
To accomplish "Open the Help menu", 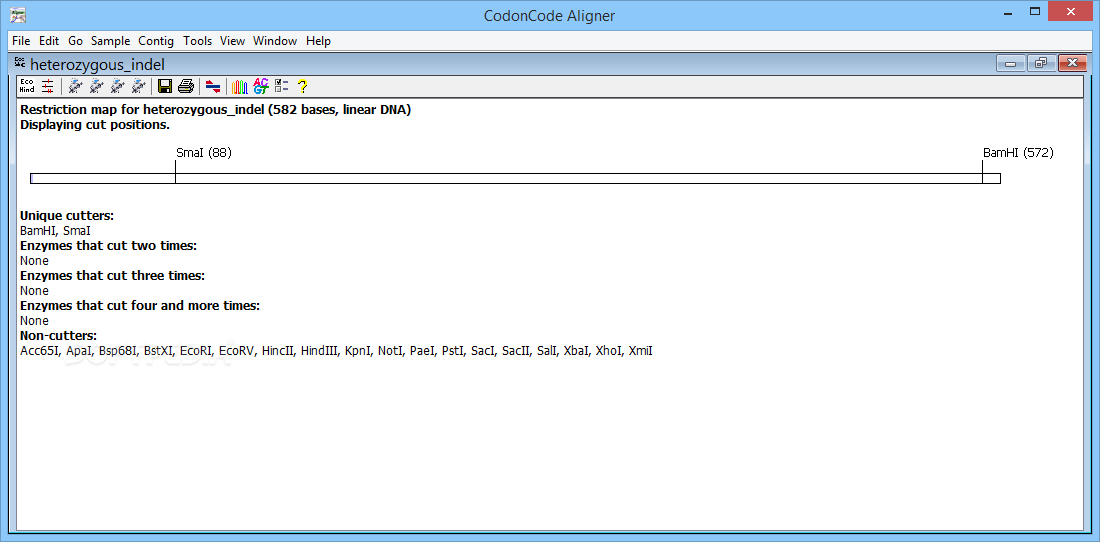I will tap(318, 41).
